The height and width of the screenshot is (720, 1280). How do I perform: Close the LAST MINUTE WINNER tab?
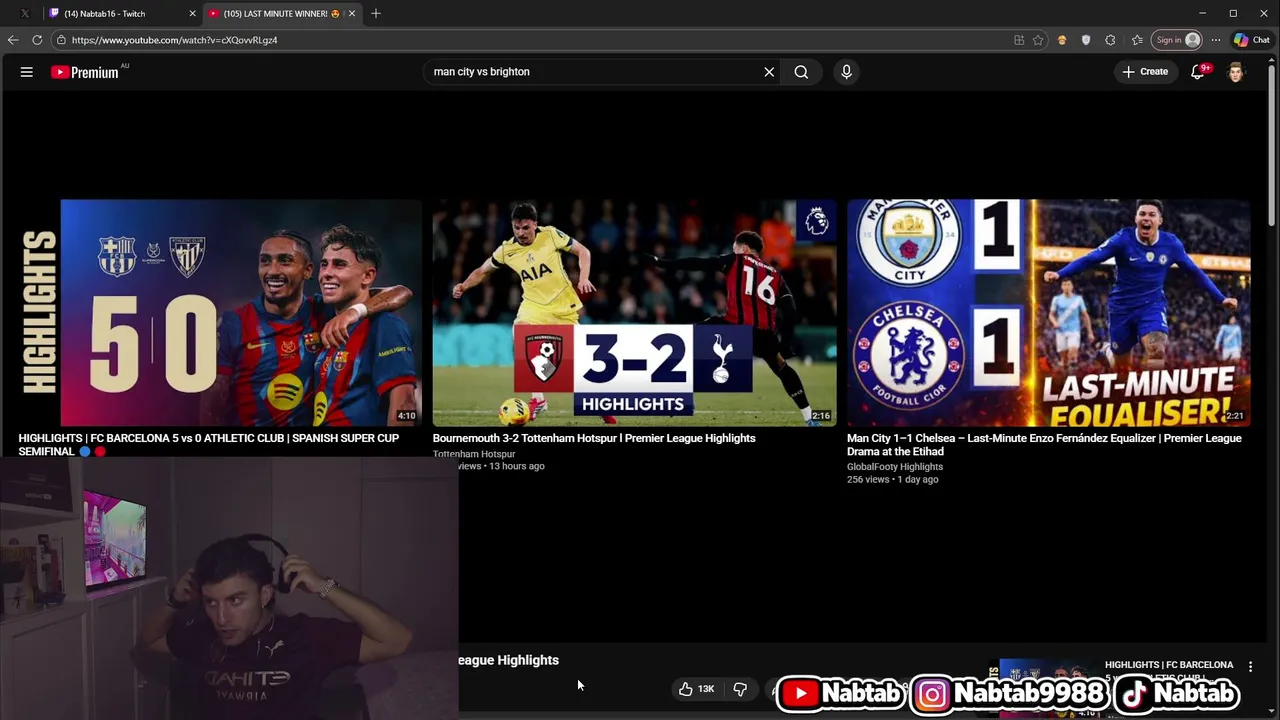[x=351, y=13]
